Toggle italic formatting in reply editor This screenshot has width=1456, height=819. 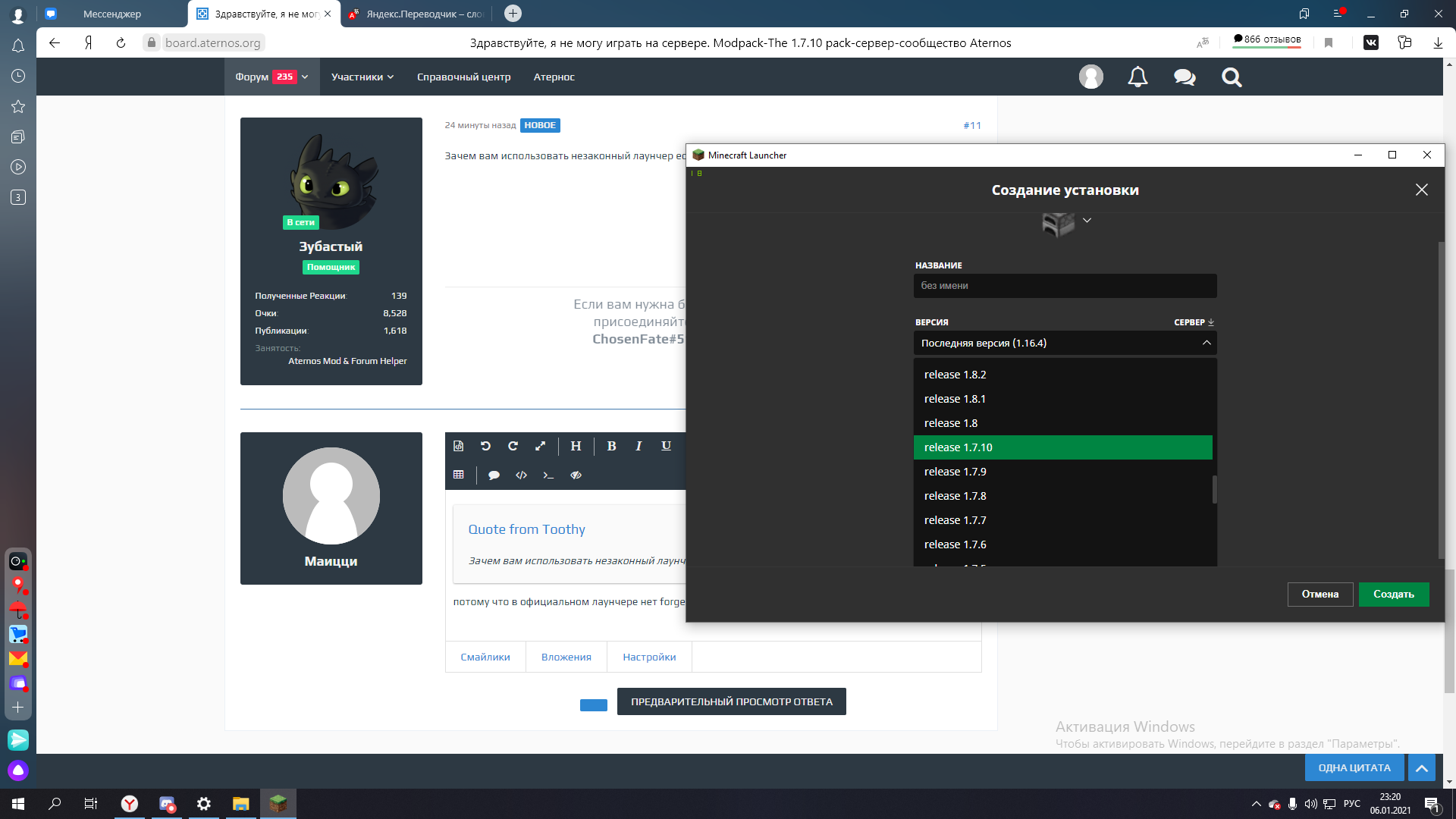639,446
